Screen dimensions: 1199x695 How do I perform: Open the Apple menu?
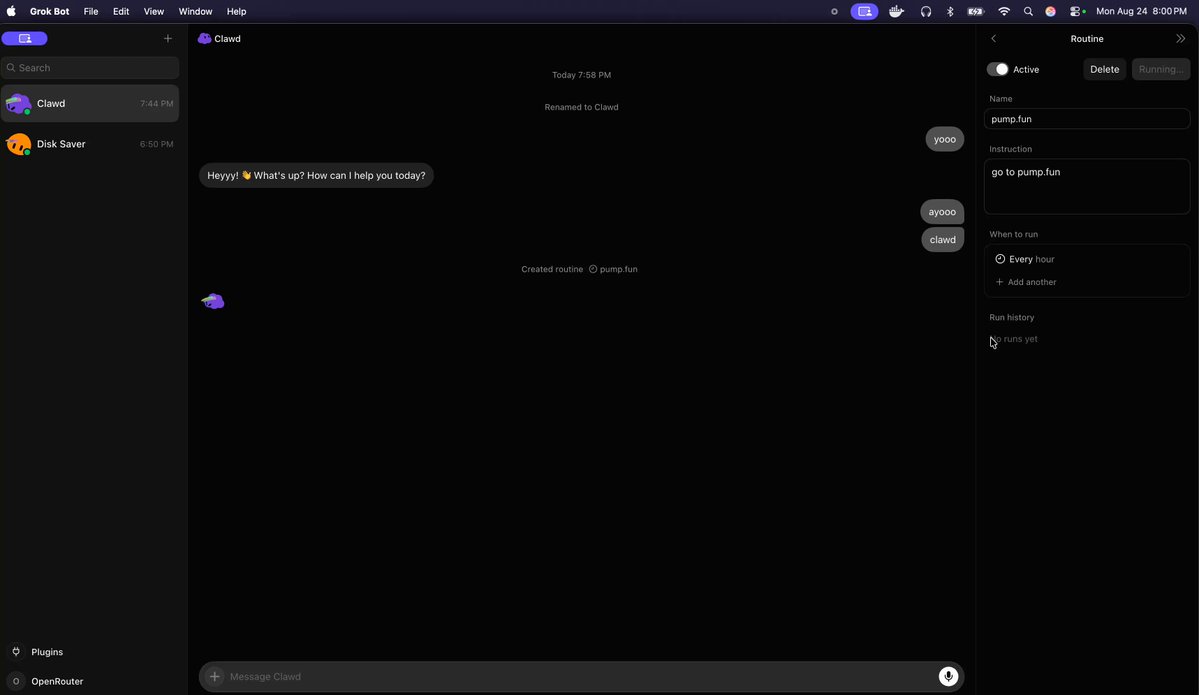click(x=11, y=11)
